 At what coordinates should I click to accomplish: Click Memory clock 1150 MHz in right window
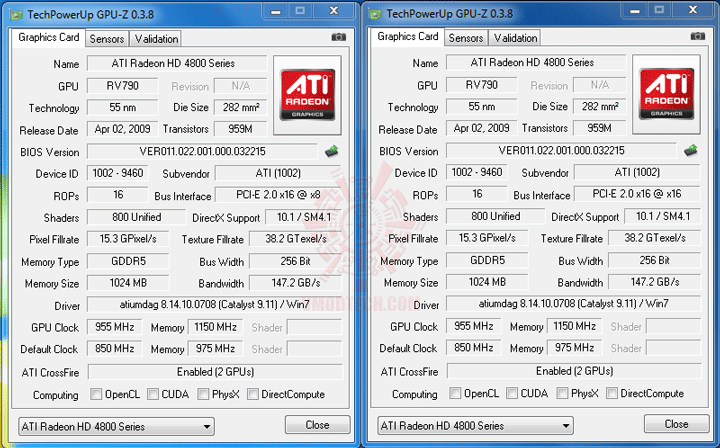click(x=574, y=326)
